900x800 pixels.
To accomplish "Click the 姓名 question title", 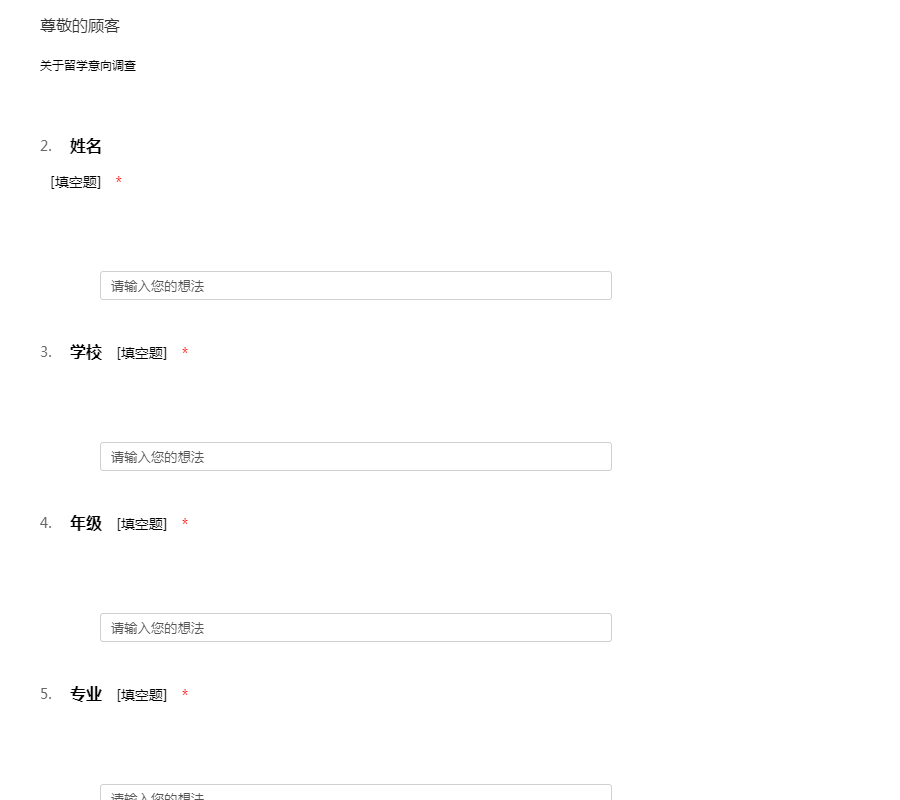I will 86,146.
